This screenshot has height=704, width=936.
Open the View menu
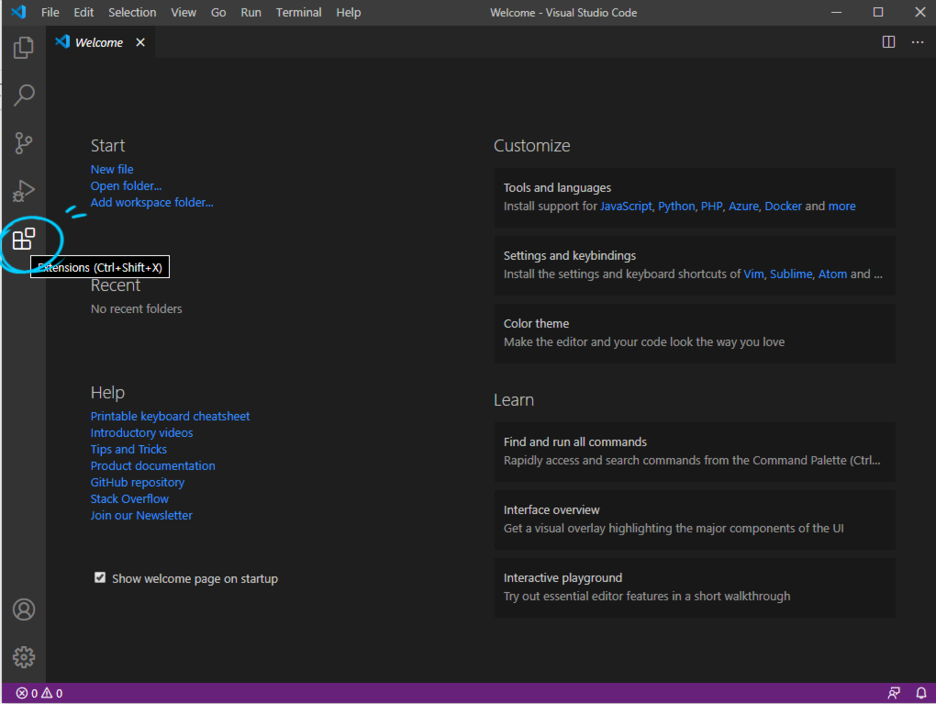pos(183,13)
